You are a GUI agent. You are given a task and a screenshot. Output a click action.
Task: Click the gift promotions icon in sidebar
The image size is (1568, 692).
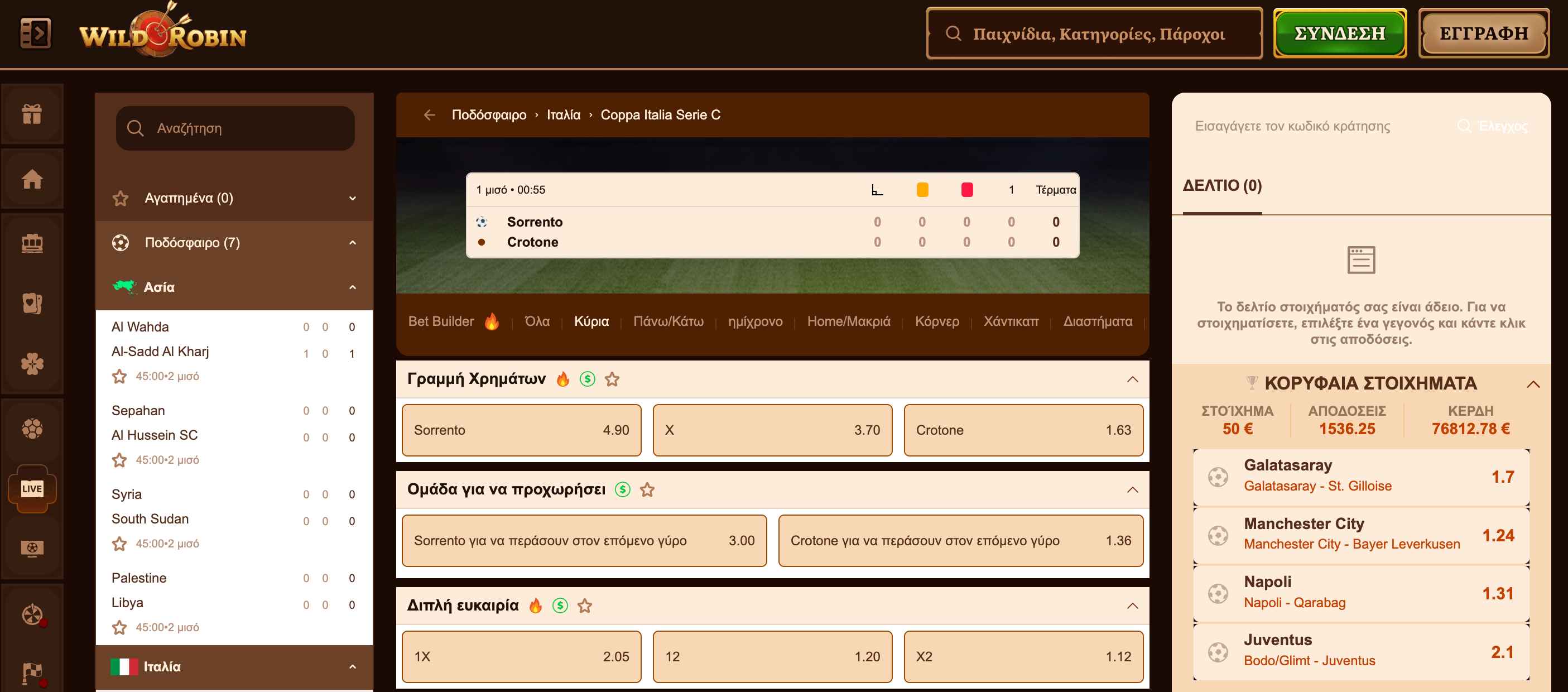pyautogui.click(x=32, y=114)
